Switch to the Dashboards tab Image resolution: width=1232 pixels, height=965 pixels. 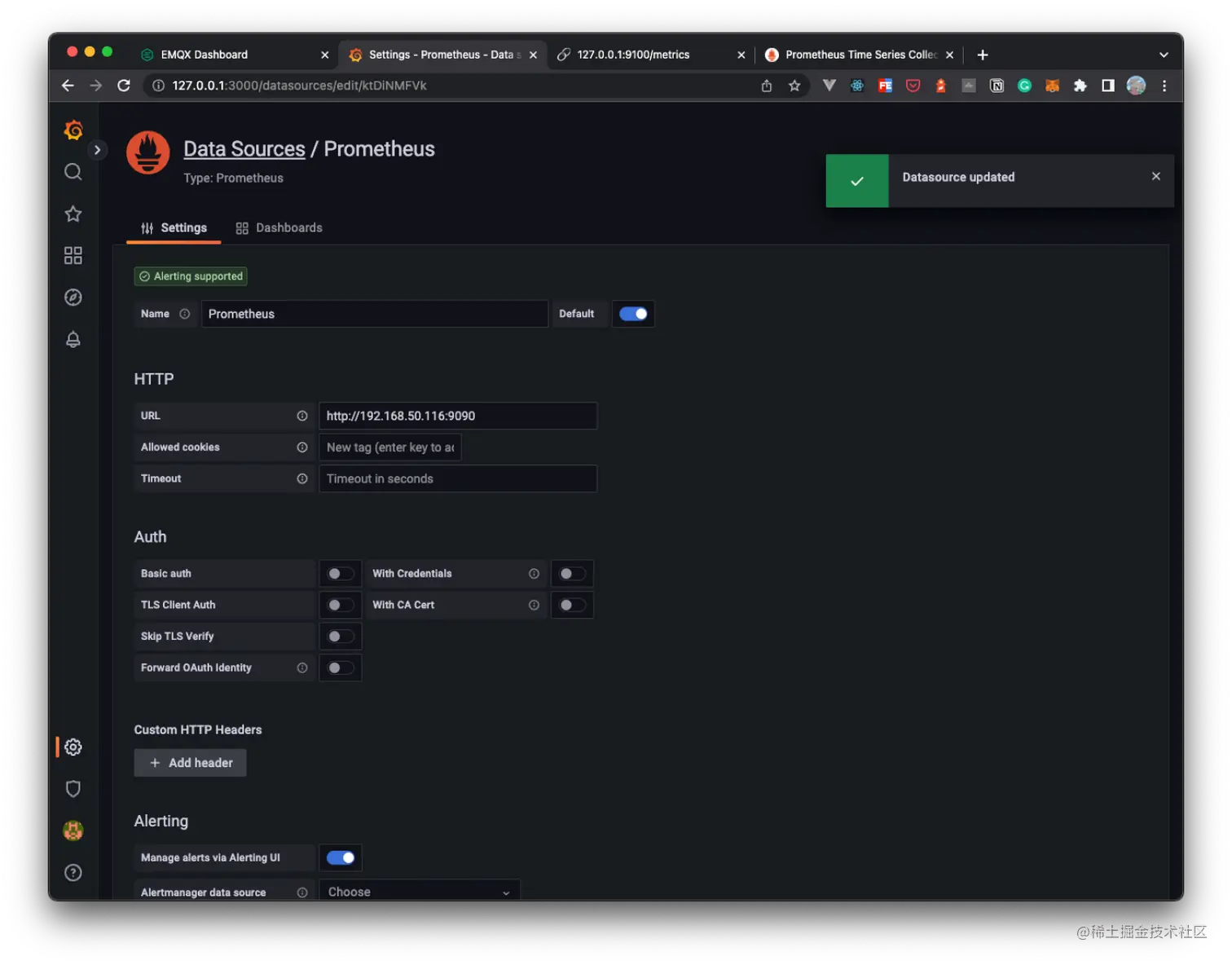point(288,227)
